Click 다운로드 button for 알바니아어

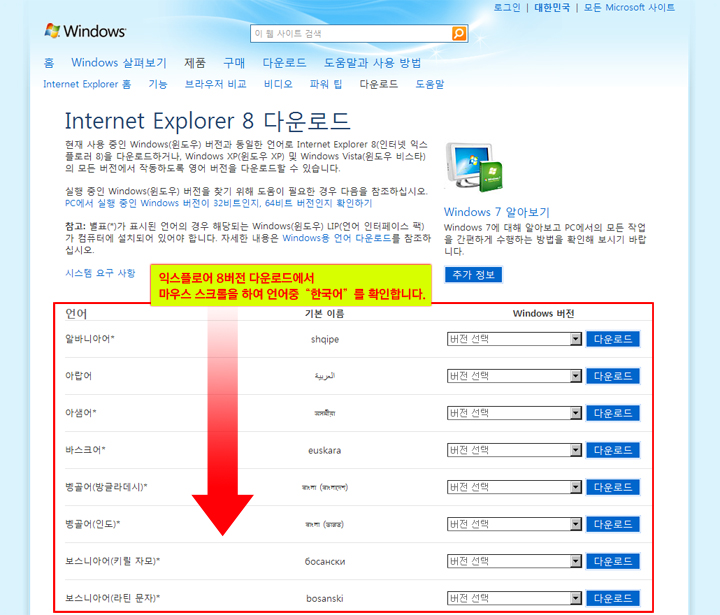tap(613, 339)
